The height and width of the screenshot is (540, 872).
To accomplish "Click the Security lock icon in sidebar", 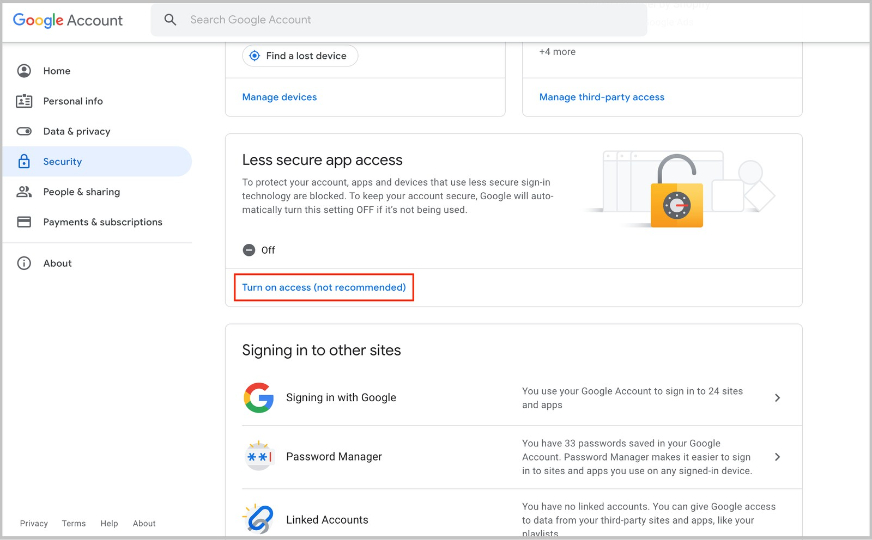I will point(24,161).
